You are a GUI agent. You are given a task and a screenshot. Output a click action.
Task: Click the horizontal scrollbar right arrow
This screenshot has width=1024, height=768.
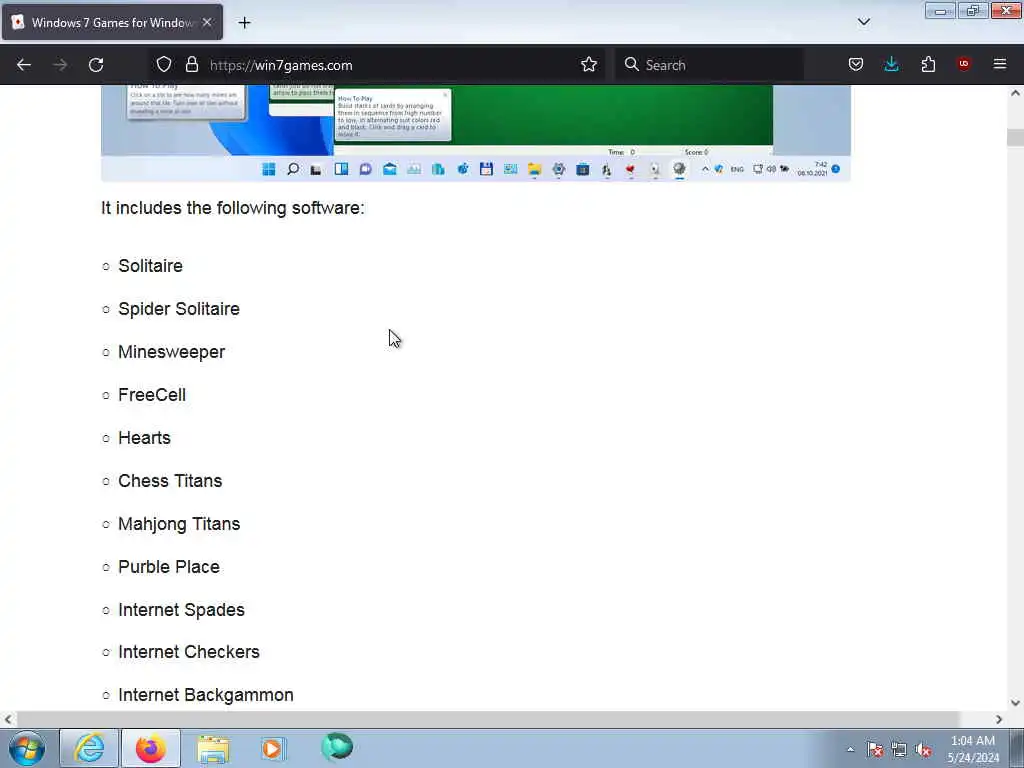click(x=999, y=720)
